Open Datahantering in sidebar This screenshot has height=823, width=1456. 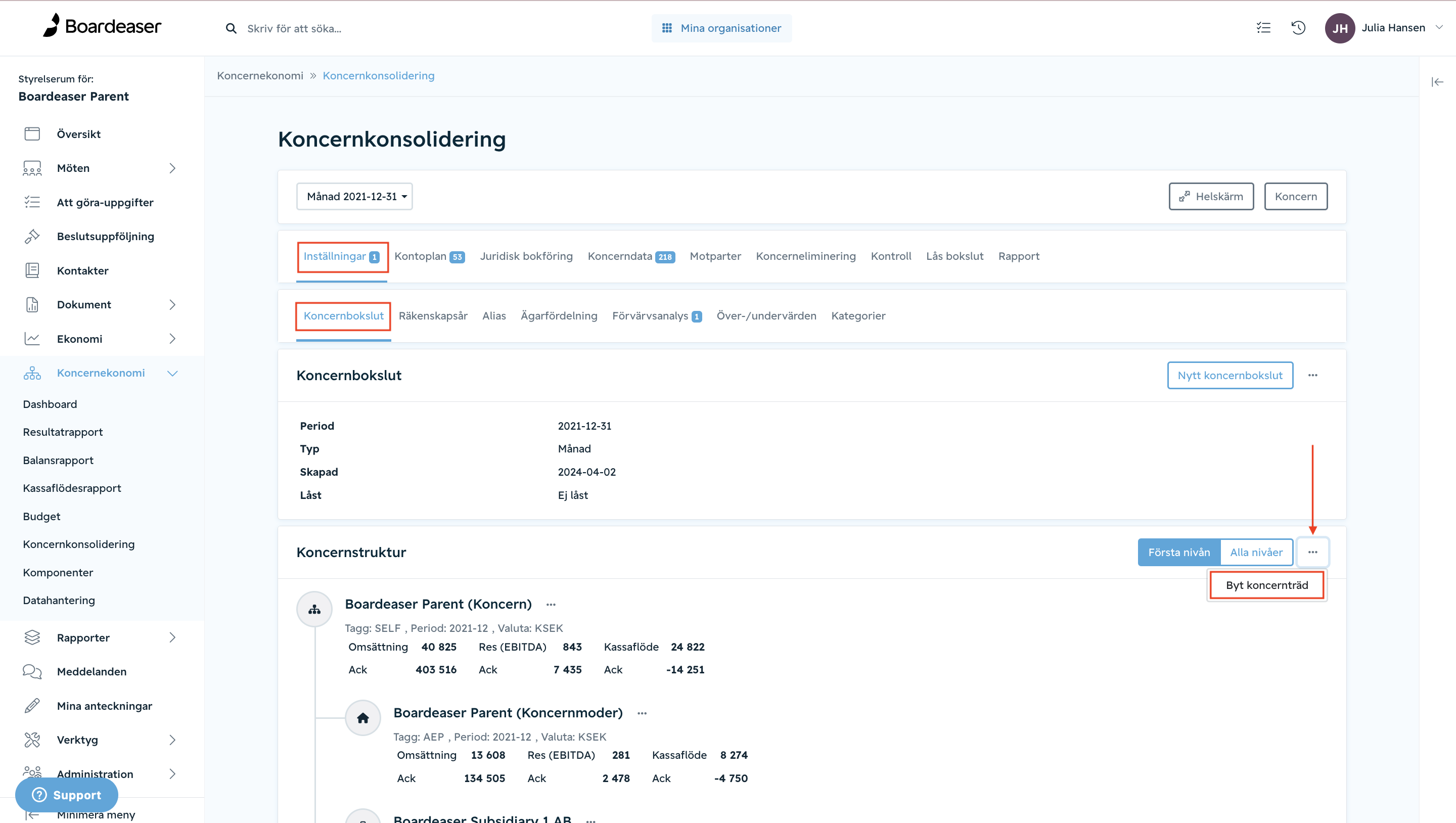tap(59, 600)
